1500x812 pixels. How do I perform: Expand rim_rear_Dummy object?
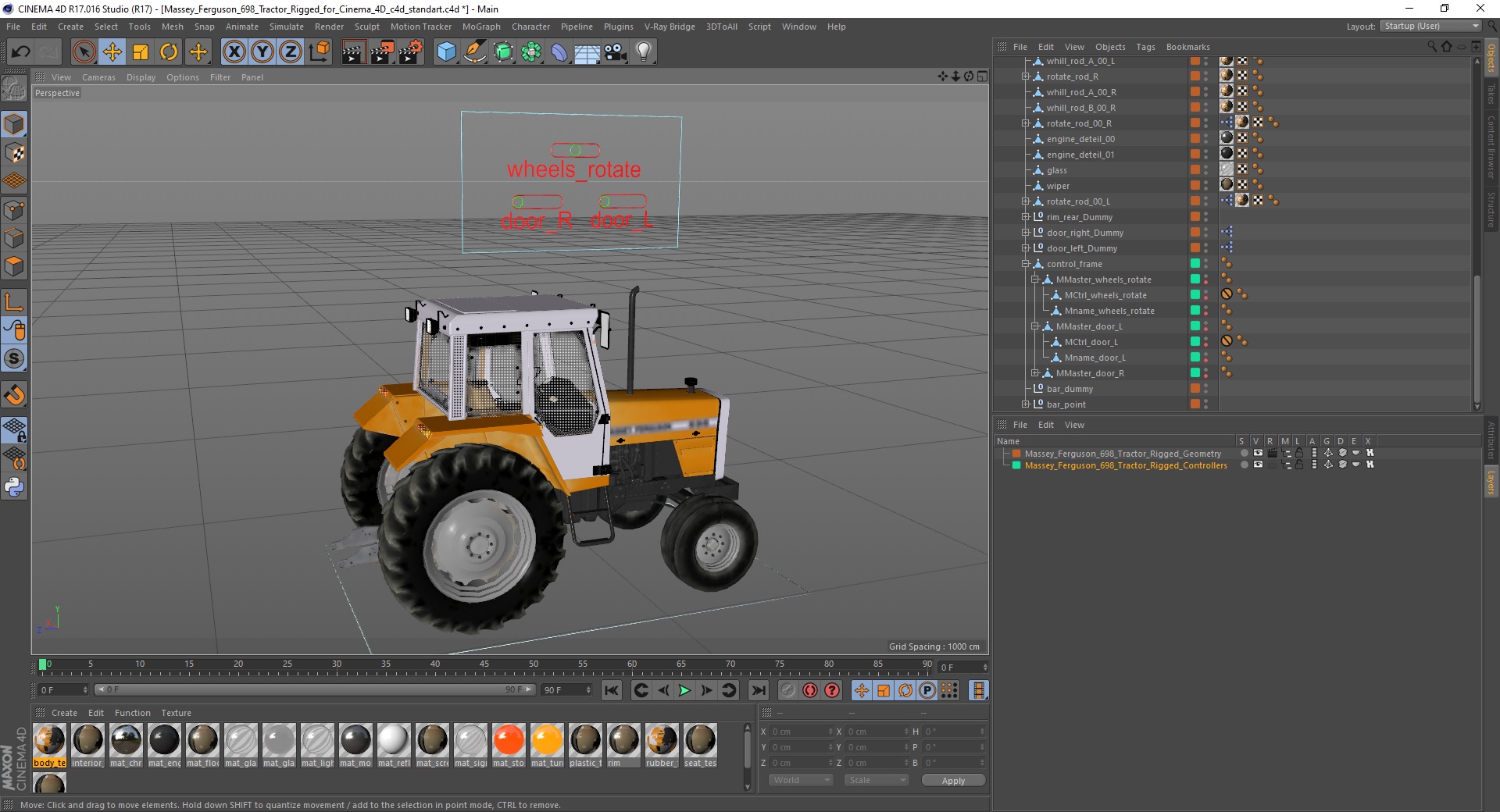(x=1026, y=217)
